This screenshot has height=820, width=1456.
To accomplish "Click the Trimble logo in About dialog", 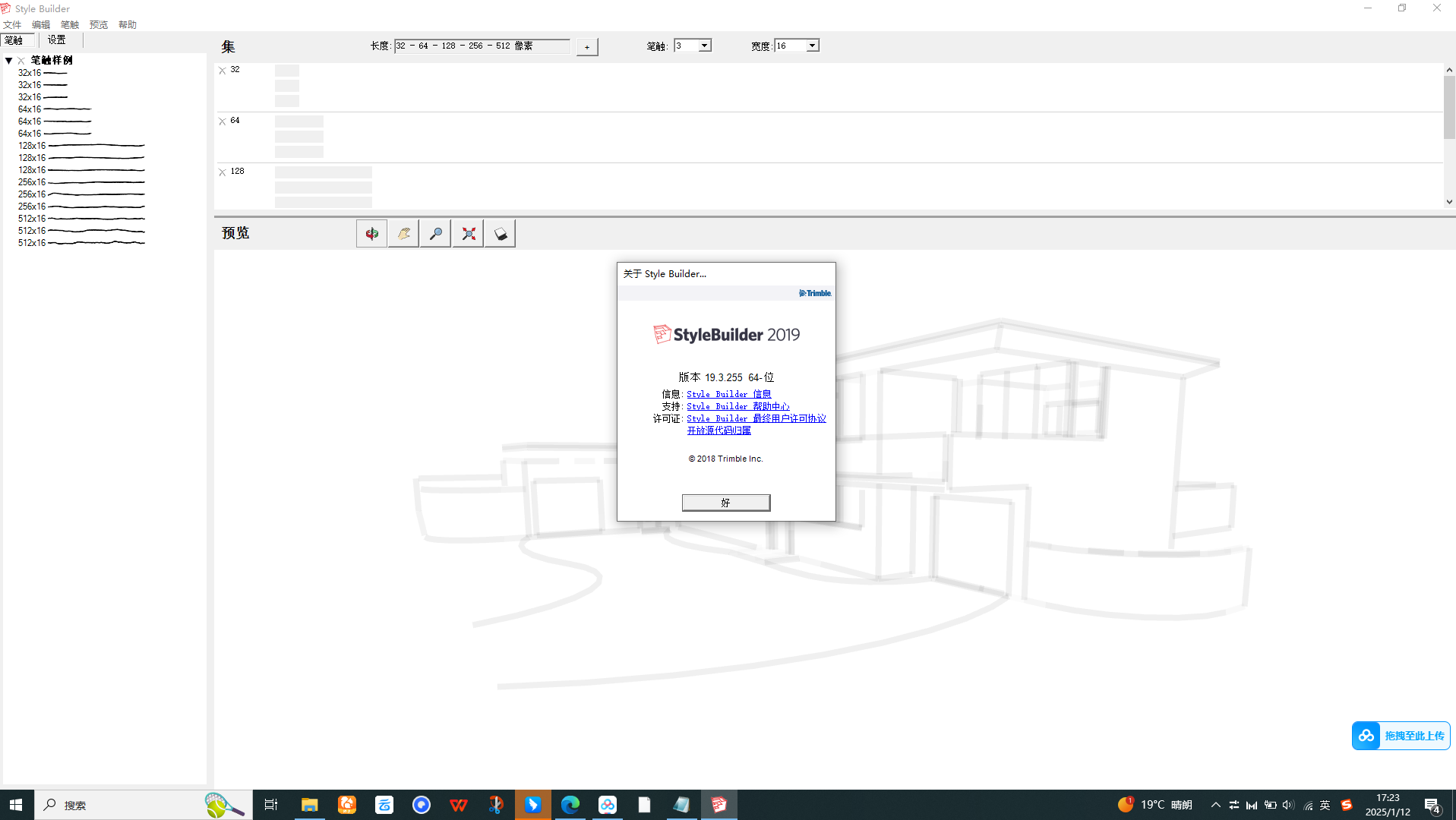I will [x=815, y=293].
